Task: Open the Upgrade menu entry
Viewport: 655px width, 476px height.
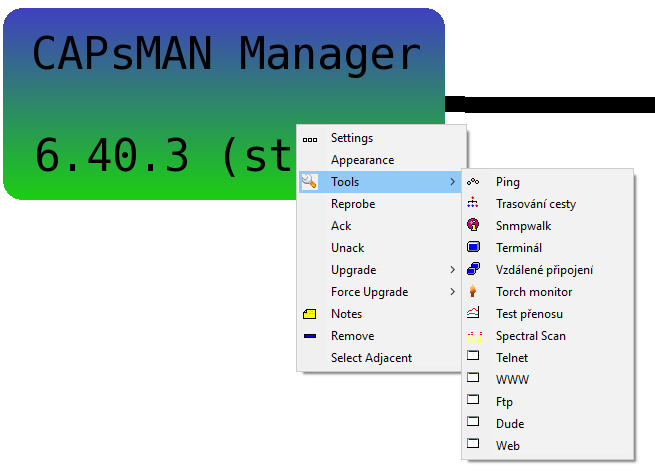Action: point(380,270)
